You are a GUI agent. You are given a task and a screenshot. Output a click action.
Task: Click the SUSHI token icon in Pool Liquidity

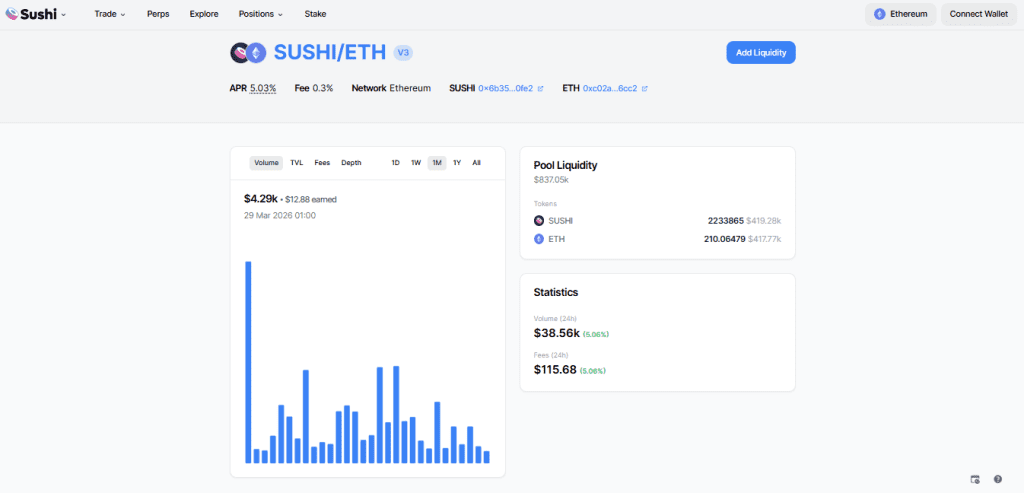(539, 221)
